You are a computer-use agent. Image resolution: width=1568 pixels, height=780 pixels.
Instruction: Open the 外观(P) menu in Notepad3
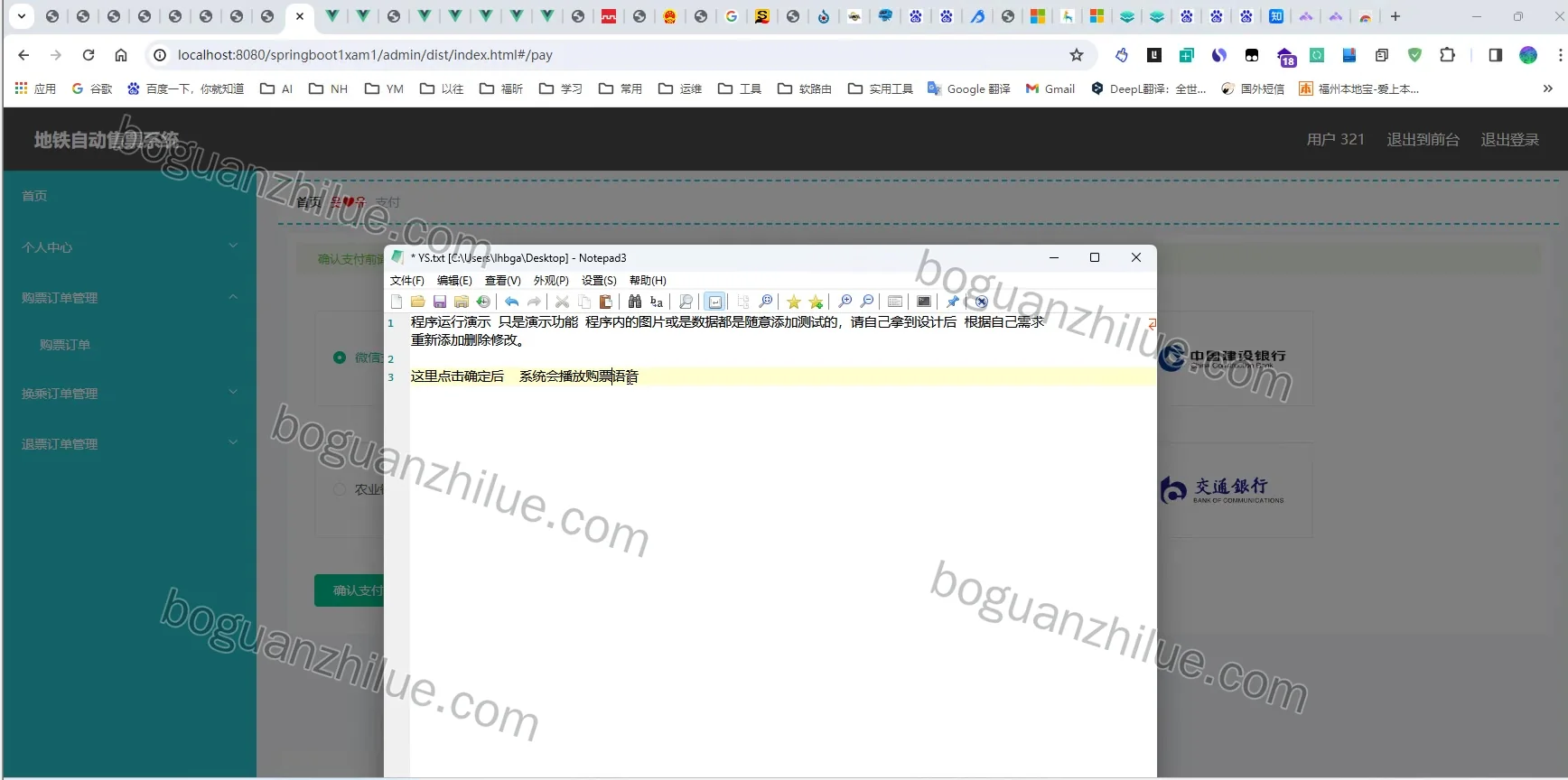[551, 281]
